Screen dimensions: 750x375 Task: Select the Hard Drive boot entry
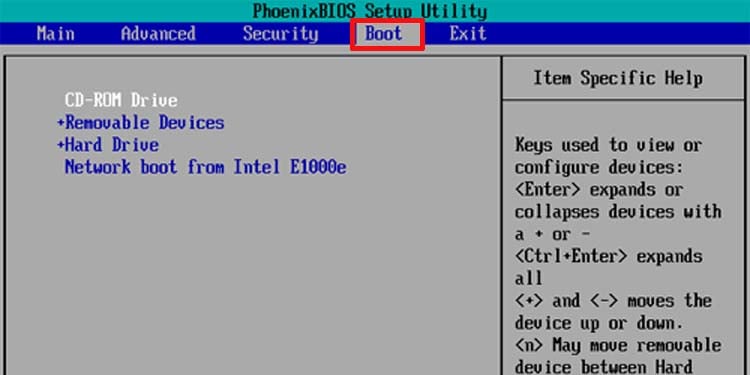tap(111, 145)
